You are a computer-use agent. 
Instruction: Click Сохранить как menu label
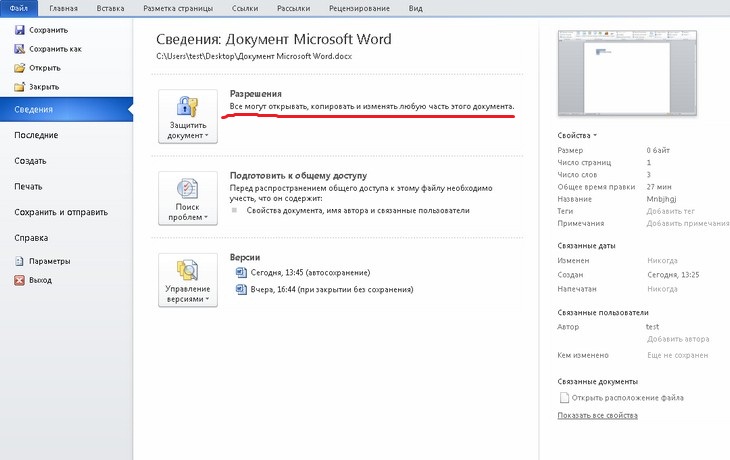[55, 49]
